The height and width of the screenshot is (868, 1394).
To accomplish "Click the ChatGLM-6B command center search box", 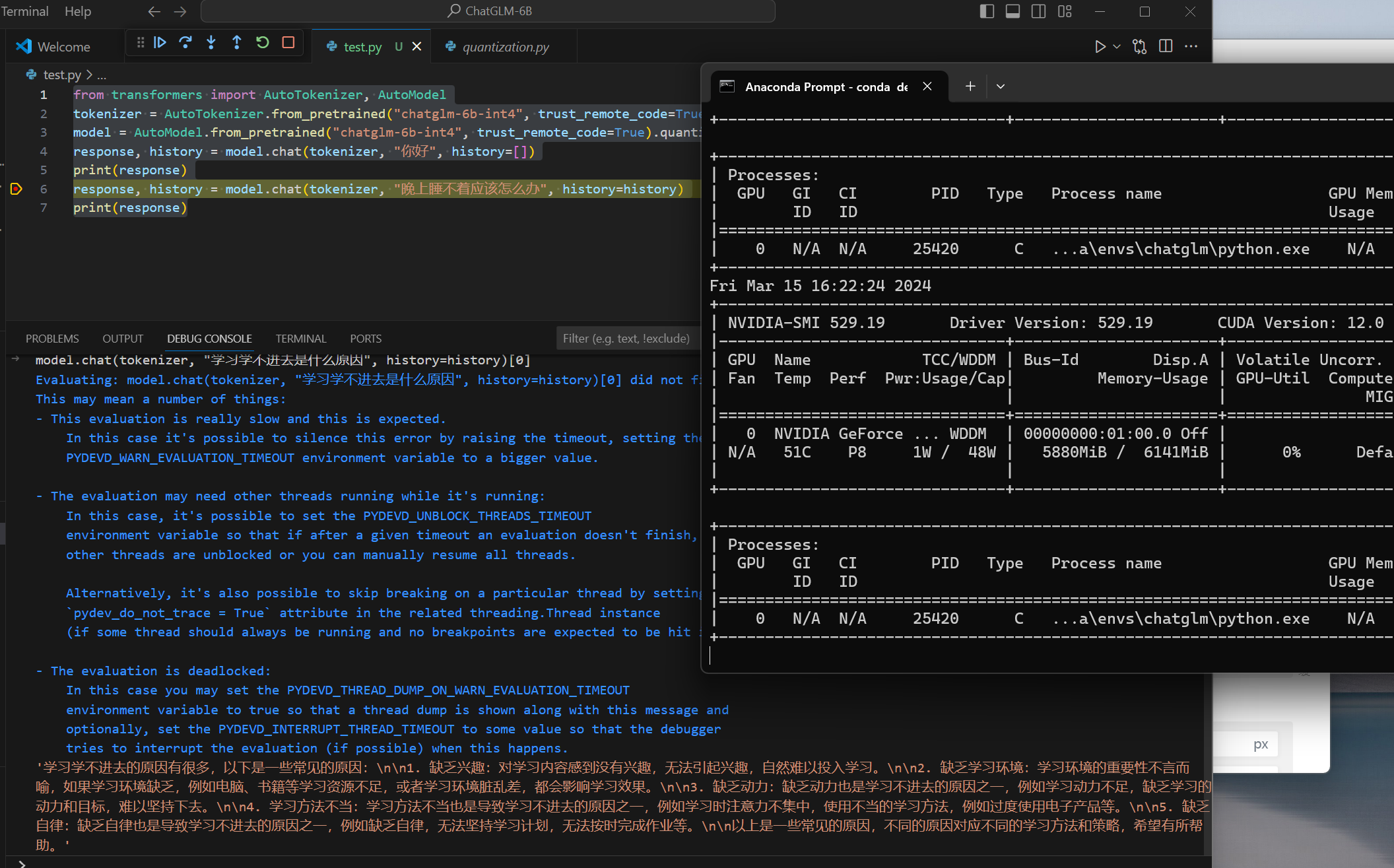I will tap(488, 11).
